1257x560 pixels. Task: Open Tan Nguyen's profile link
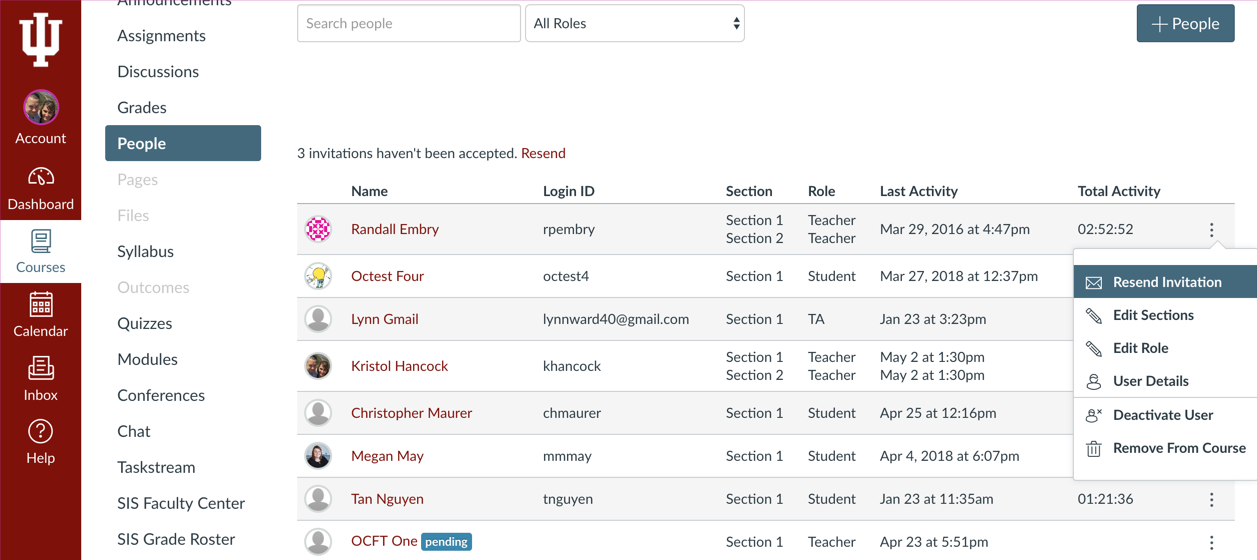pos(387,499)
